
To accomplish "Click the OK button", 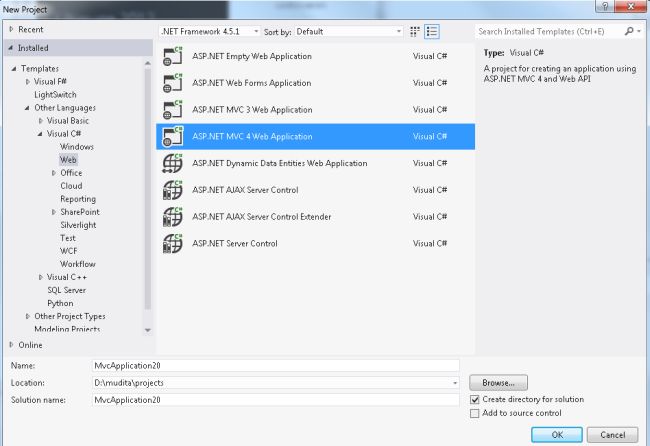I will [x=557, y=435].
